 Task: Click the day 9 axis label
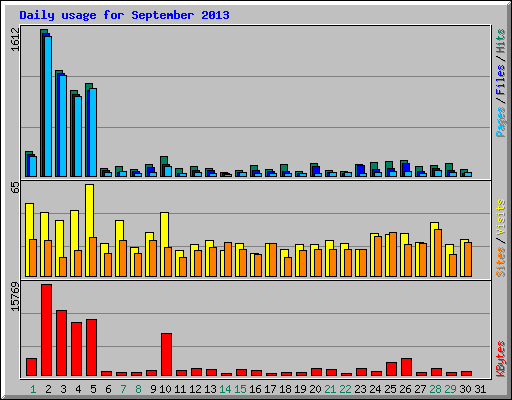153,389
